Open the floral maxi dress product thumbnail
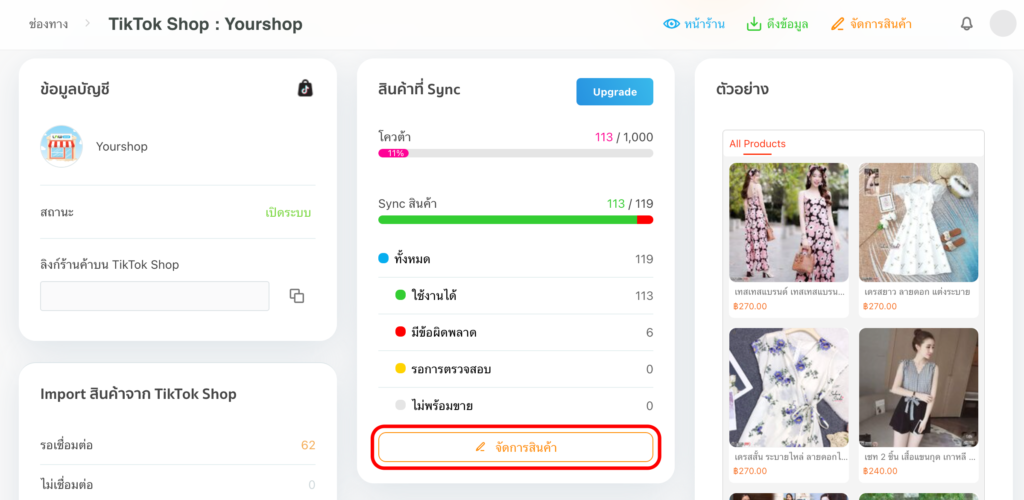The image size is (1024, 500). point(788,222)
